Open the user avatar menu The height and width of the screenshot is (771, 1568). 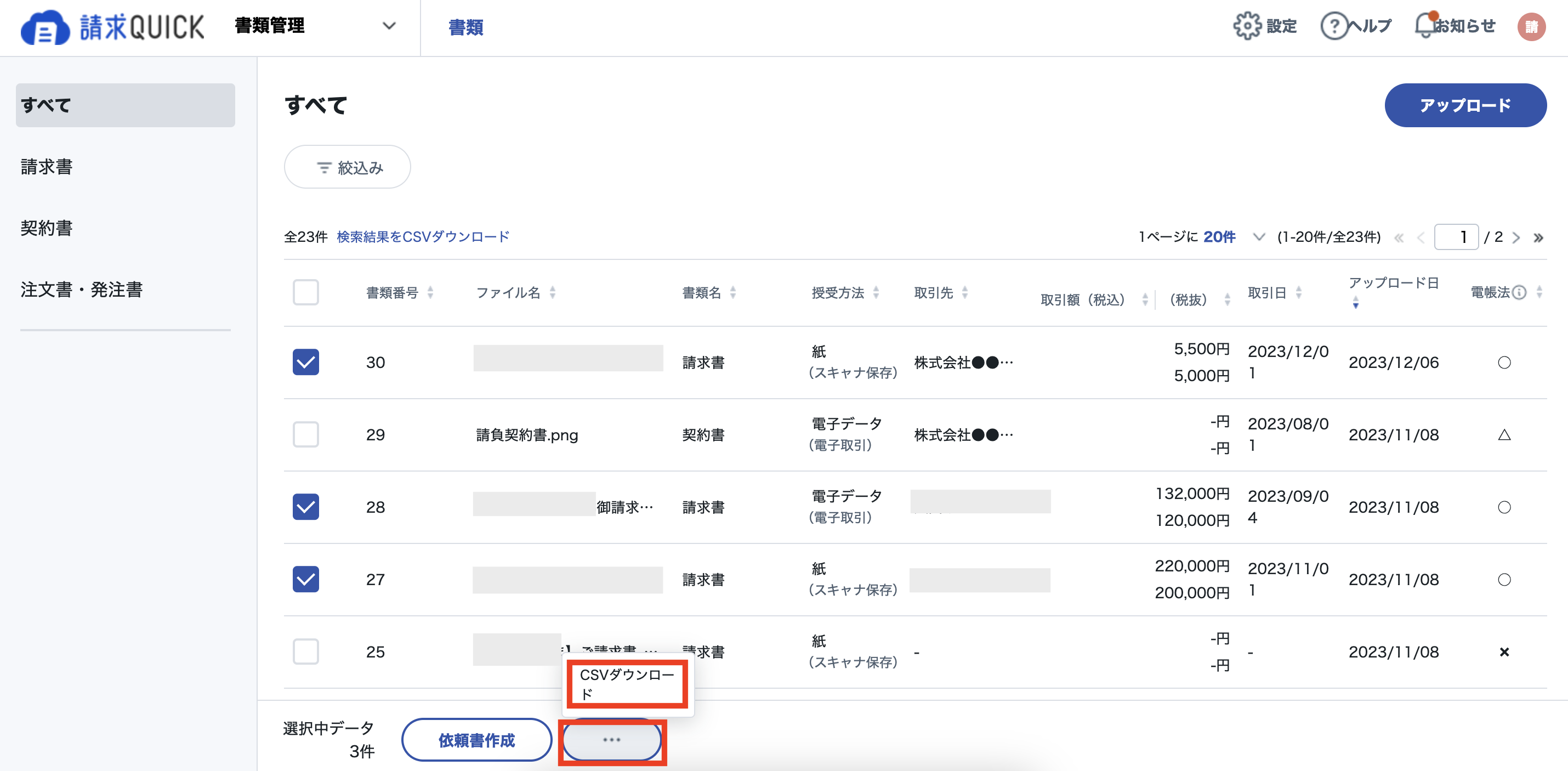(x=1531, y=27)
